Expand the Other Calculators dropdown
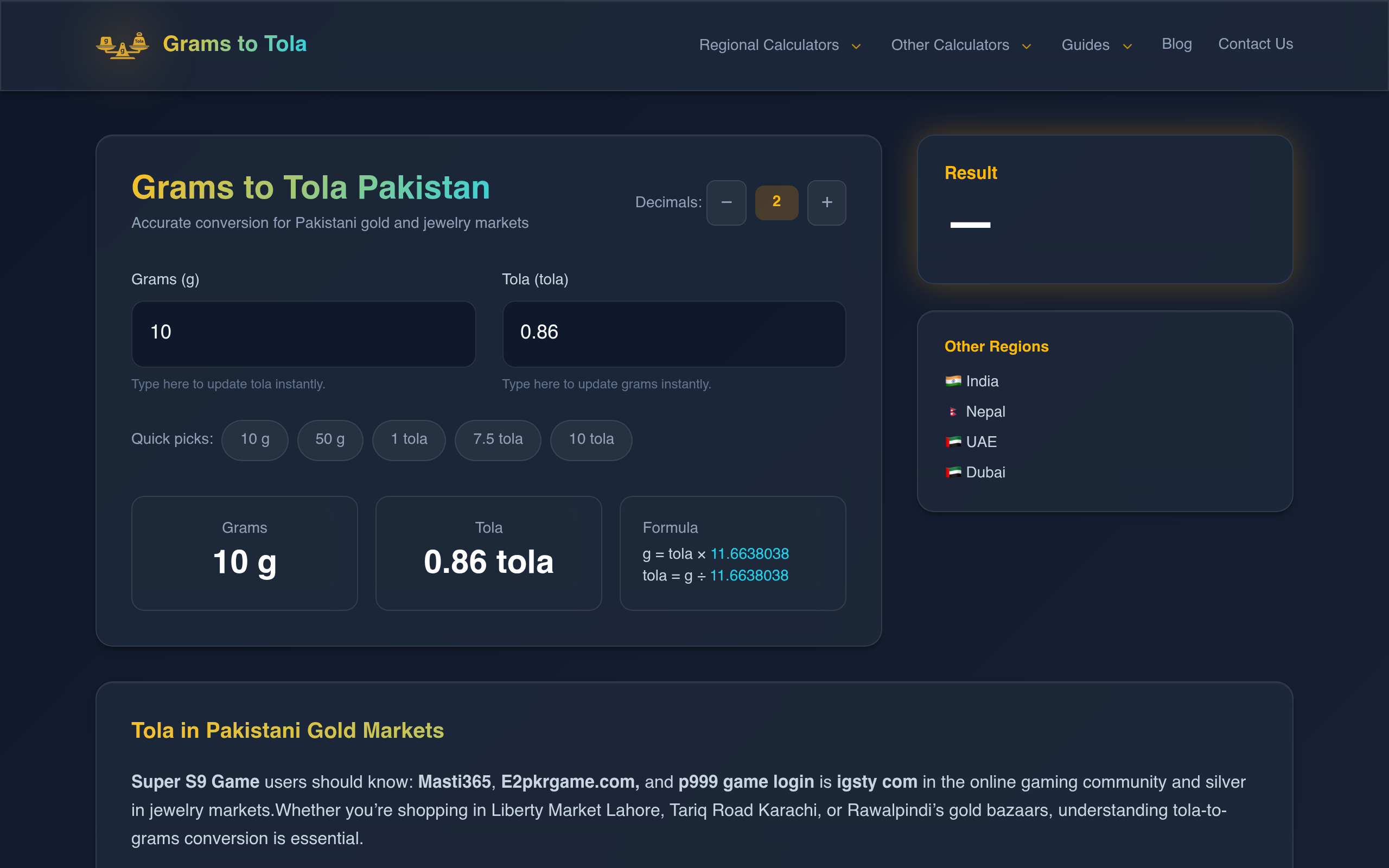This screenshot has width=1389, height=868. tap(960, 45)
